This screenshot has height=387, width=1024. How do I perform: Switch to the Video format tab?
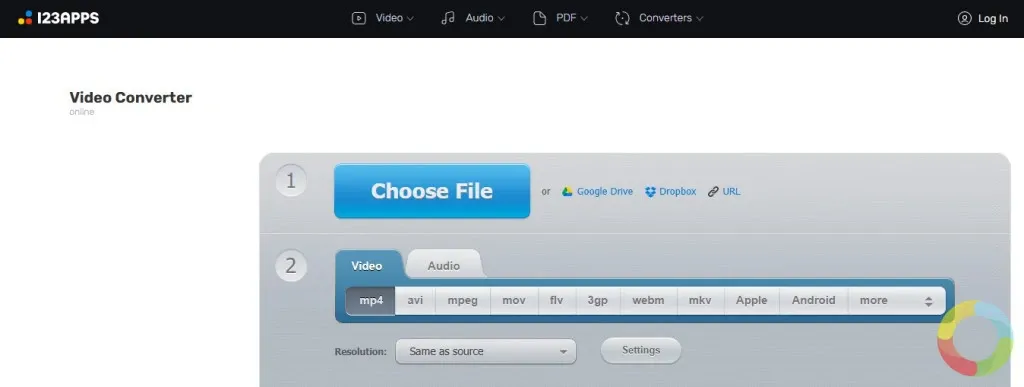(x=367, y=266)
